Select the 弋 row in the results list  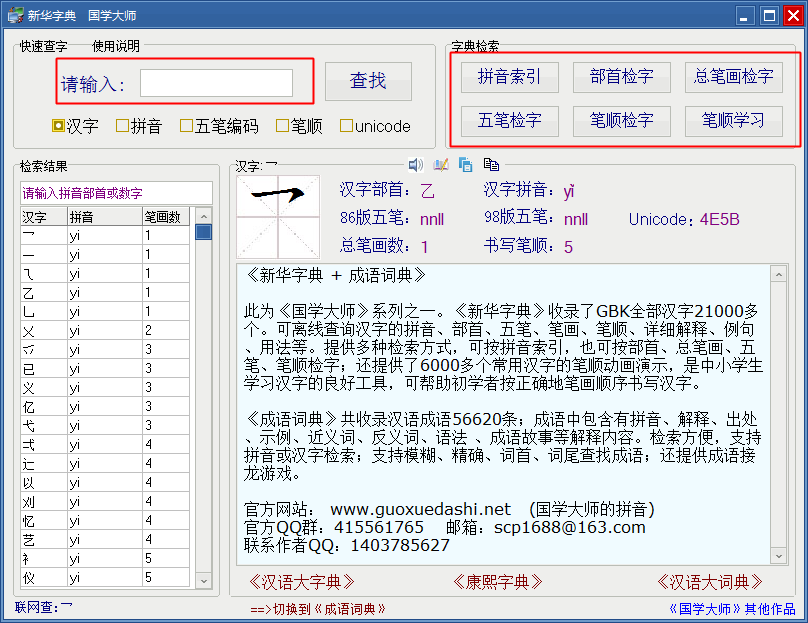point(105,426)
